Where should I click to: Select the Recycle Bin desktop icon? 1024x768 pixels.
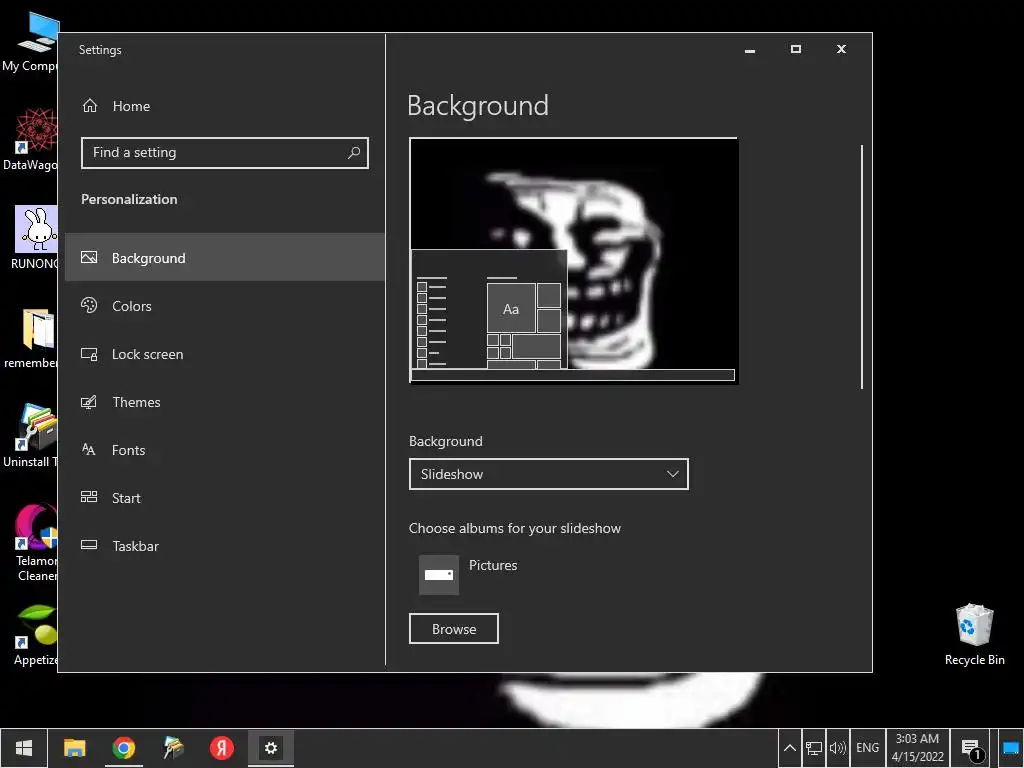click(x=974, y=635)
